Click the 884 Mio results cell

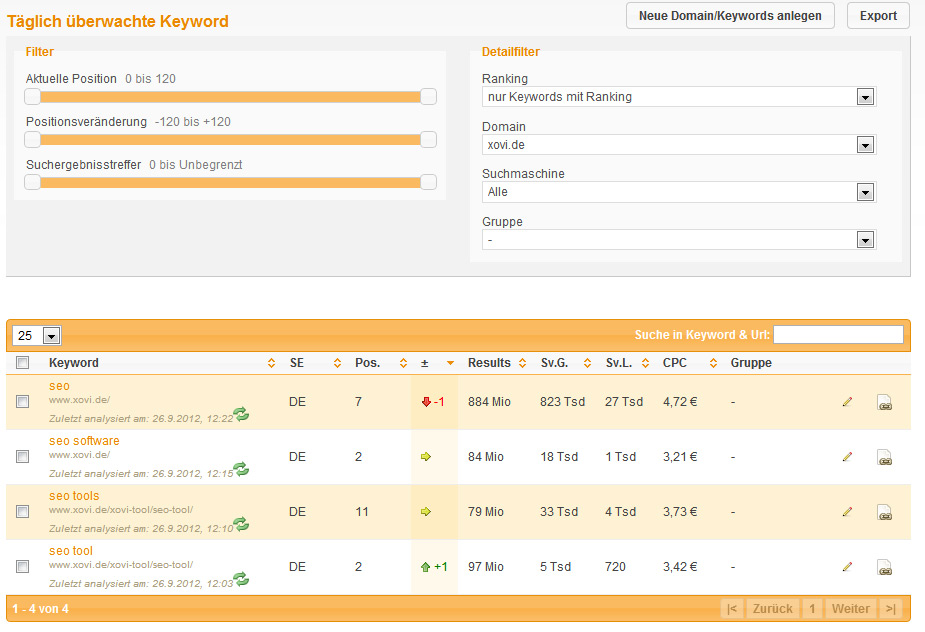pyautogui.click(x=489, y=402)
